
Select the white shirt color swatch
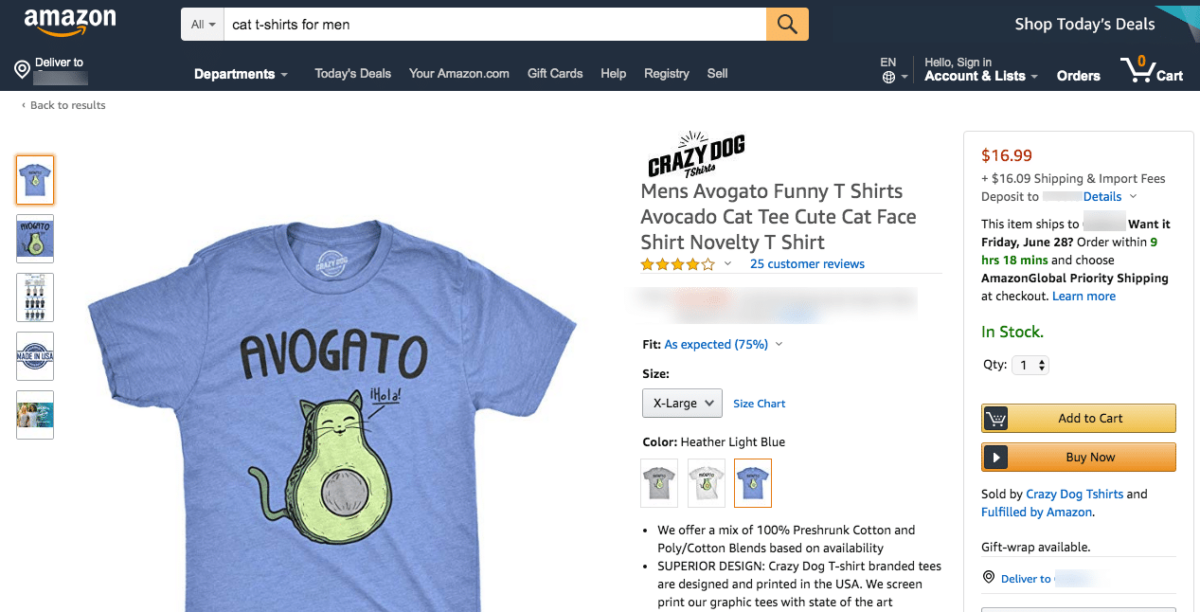(706, 483)
